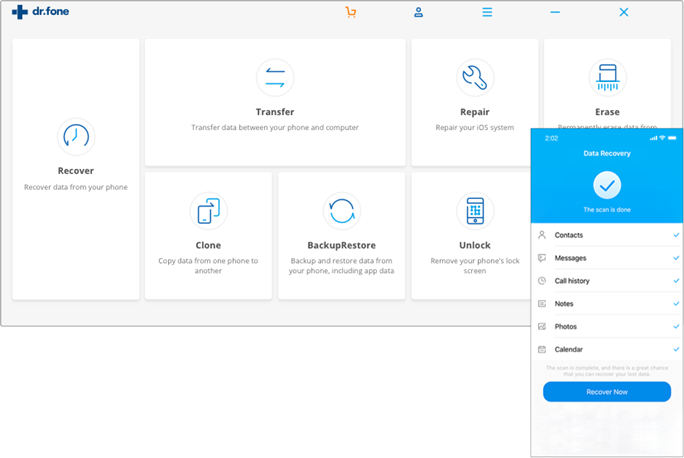The image size is (684, 458).
Task: Click the Repair wrench icon
Action: (x=475, y=78)
